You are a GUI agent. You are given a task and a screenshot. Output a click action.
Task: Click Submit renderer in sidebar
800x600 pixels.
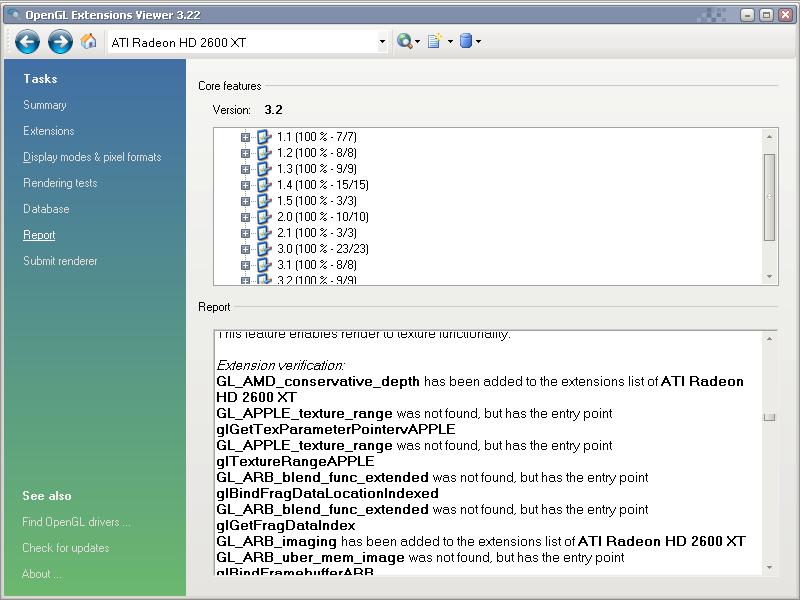point(60,261)
